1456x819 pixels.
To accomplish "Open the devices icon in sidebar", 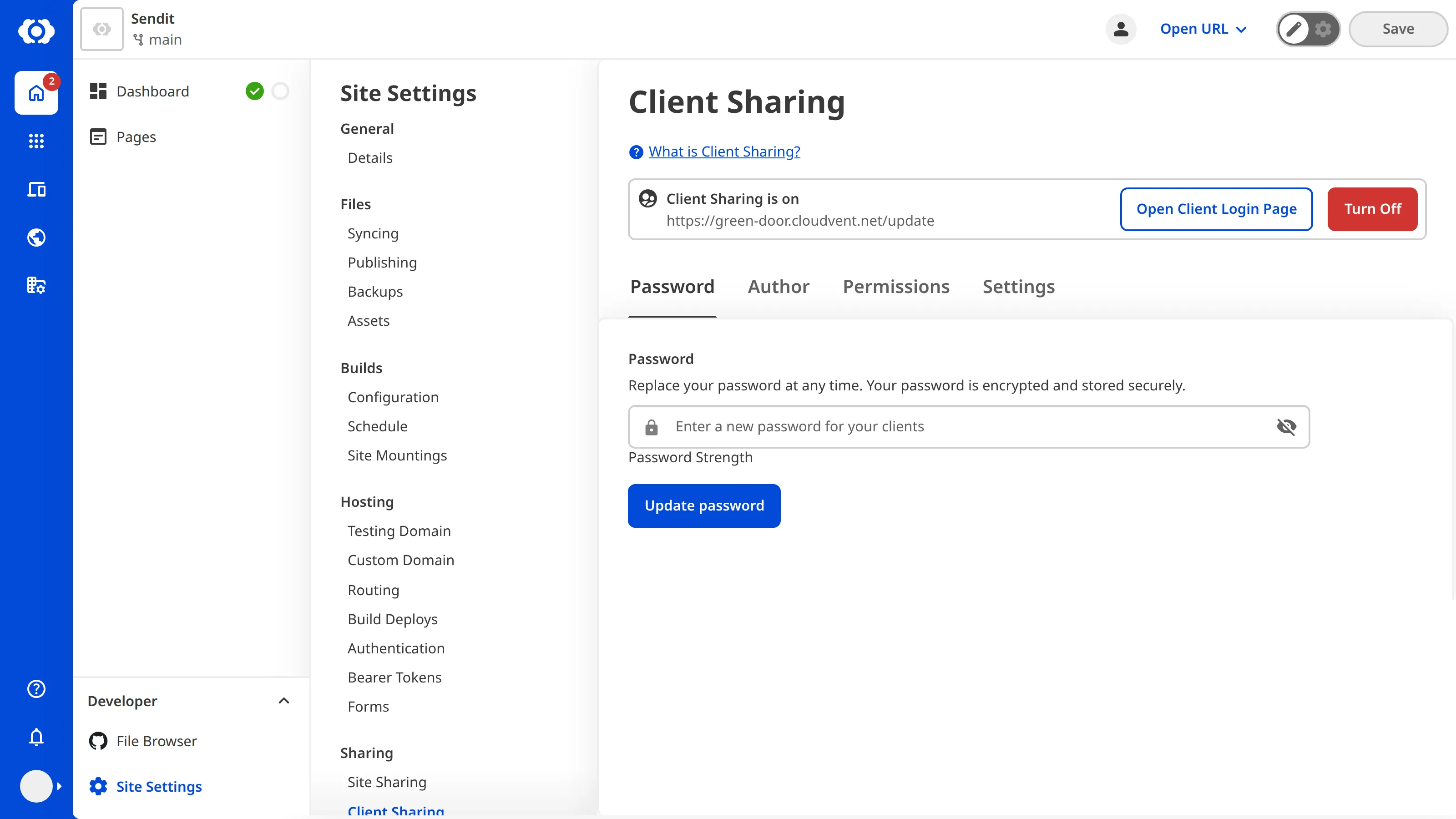I will (36, 189).
